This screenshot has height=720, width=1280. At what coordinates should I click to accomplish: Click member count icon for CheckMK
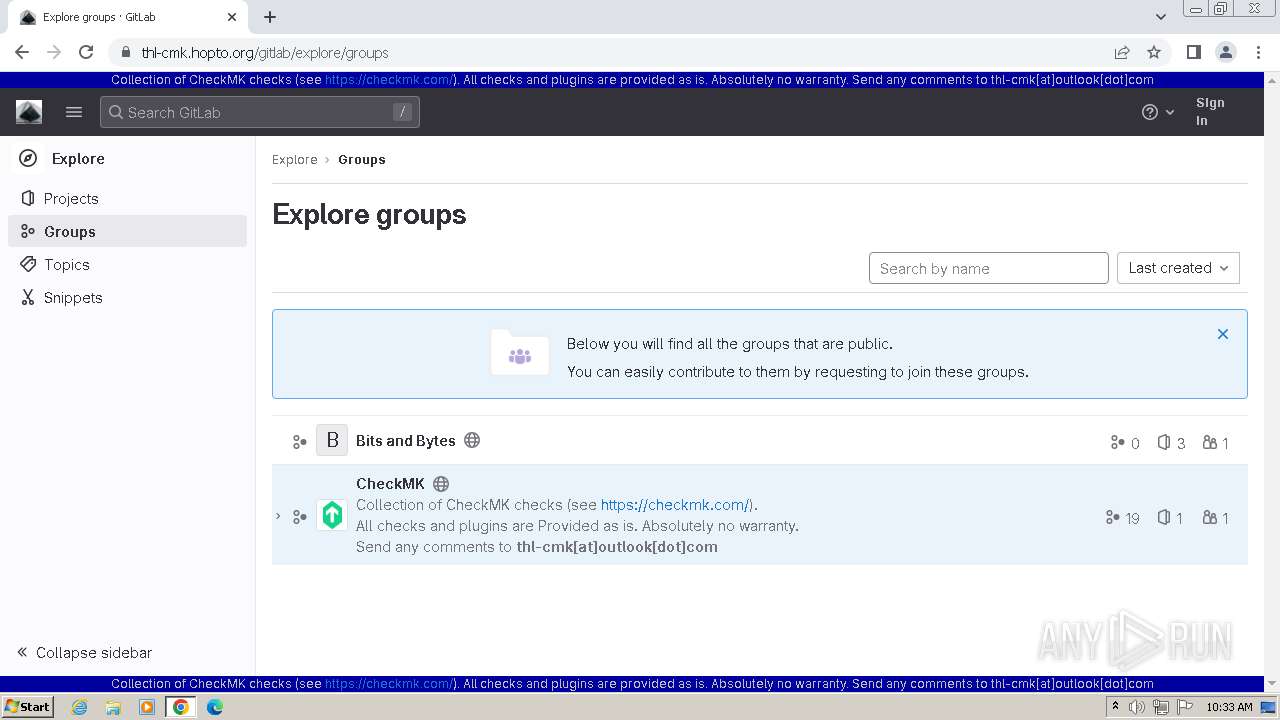[x=1210, y=517]
